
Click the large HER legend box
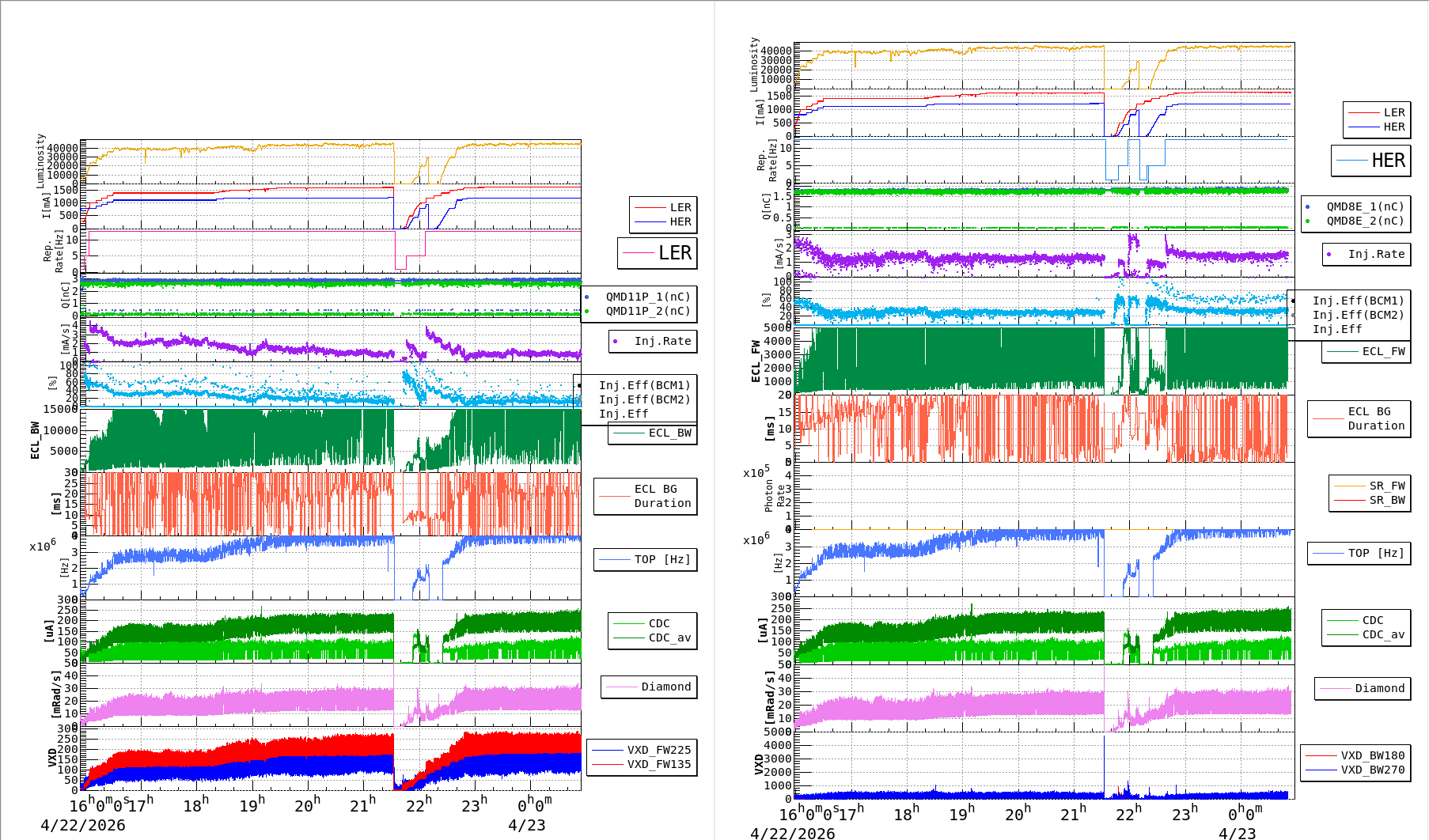pos(1371,161)
